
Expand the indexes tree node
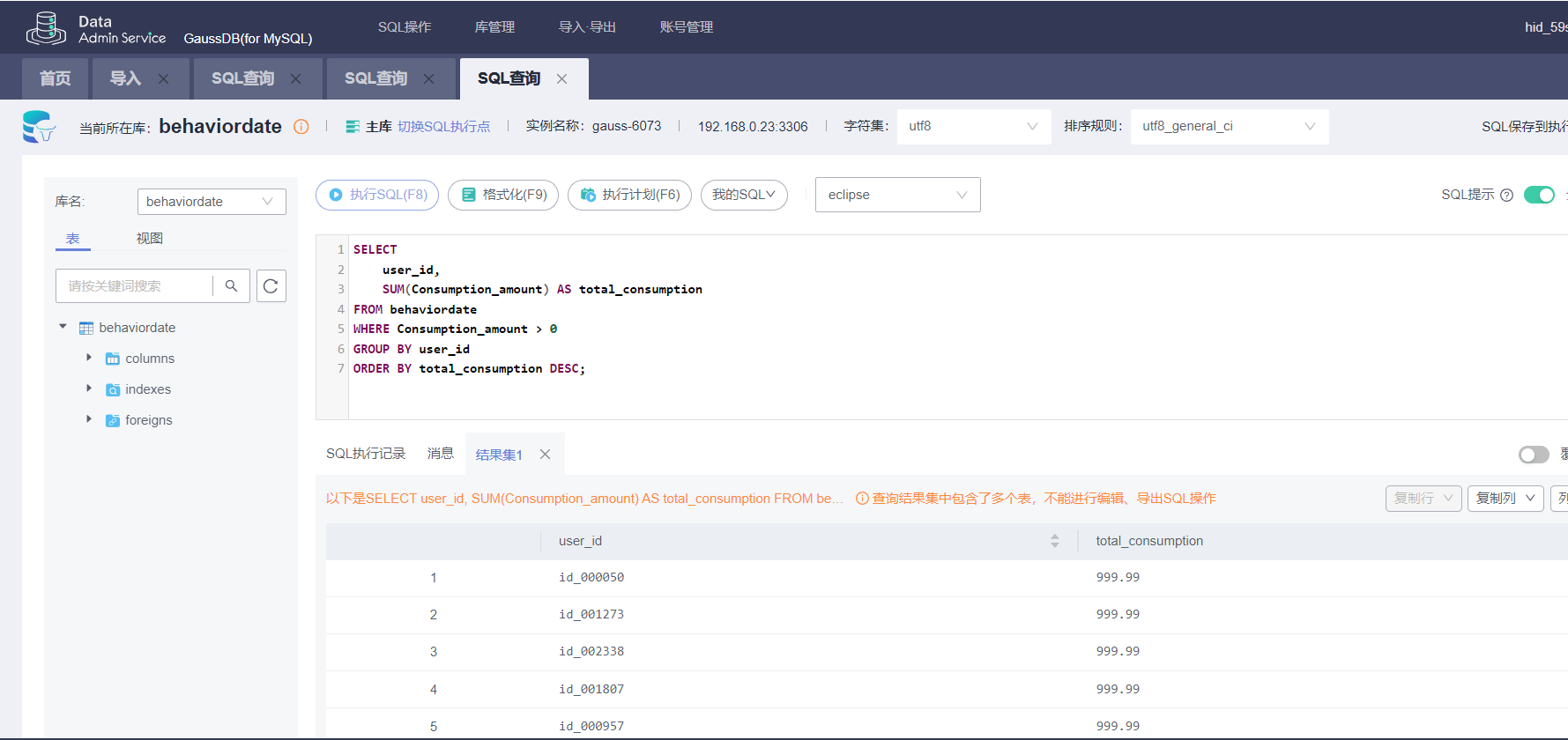(x=89, y=388)
